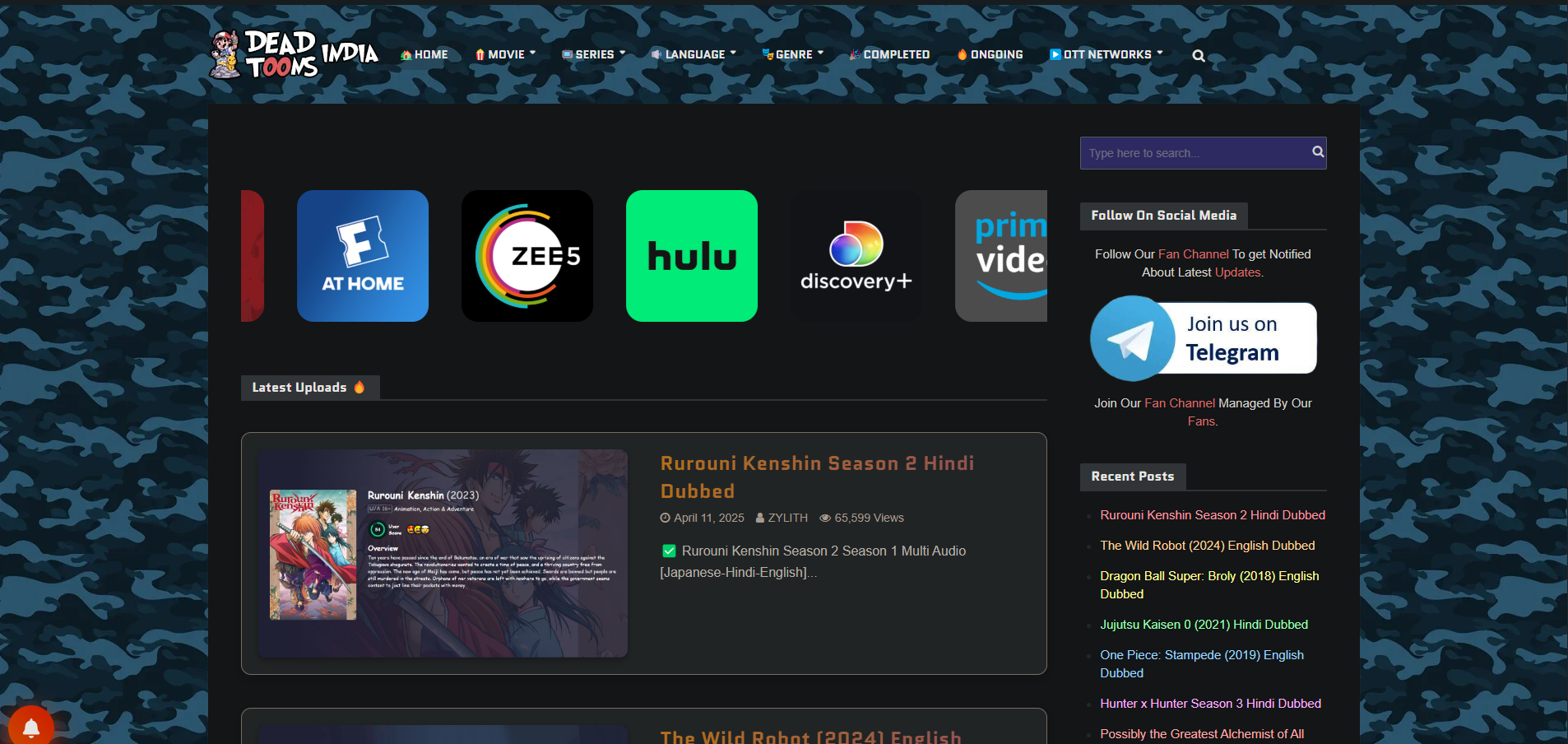Screen dimensions: 1568x744
Task: Expand the Series dropdown menu
Action: pyautogui.click(x=594, y=54)
